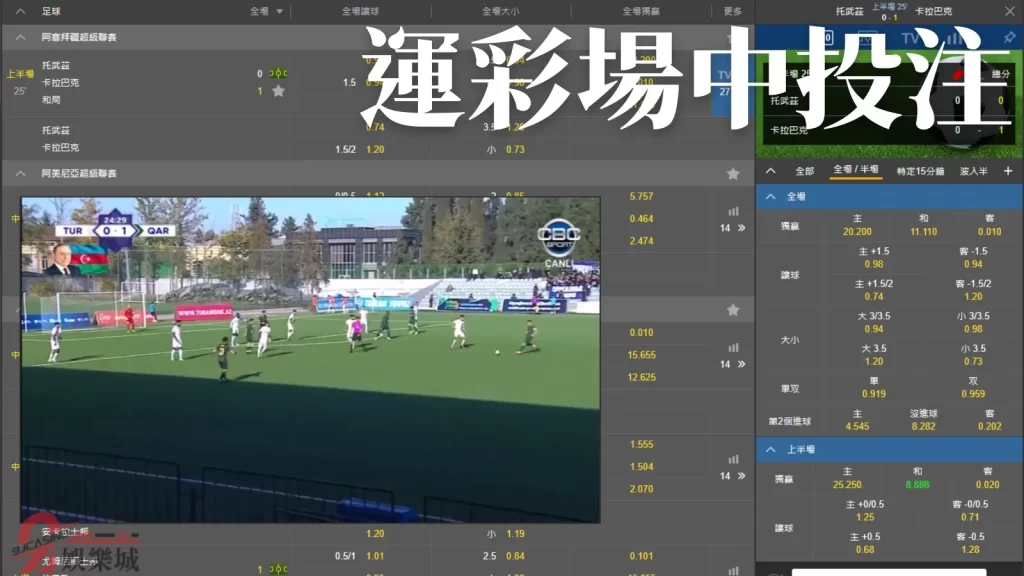This screenshot has height=576, width=1024.
Task: Open the statistics bars icon above first 14
Action: (733, 211)
